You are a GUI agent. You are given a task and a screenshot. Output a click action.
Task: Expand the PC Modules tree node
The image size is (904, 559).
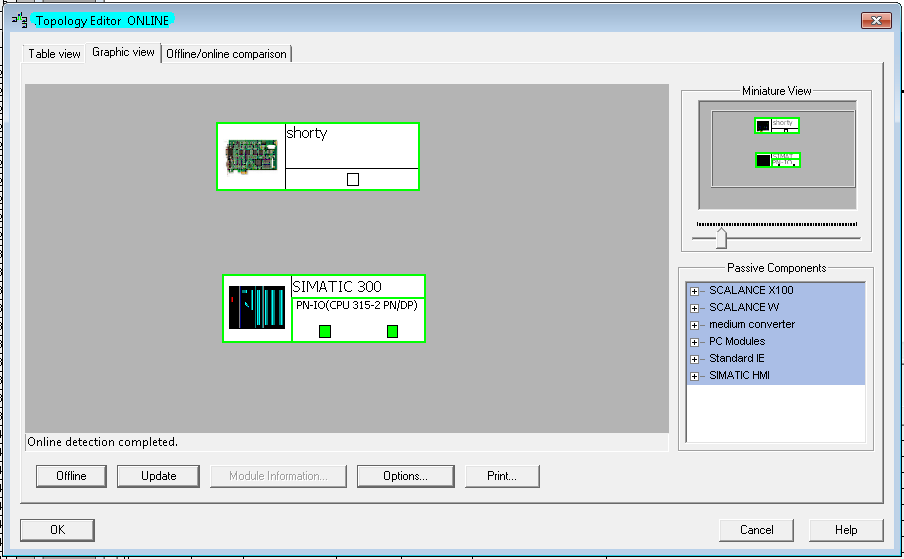click(694, 342)
